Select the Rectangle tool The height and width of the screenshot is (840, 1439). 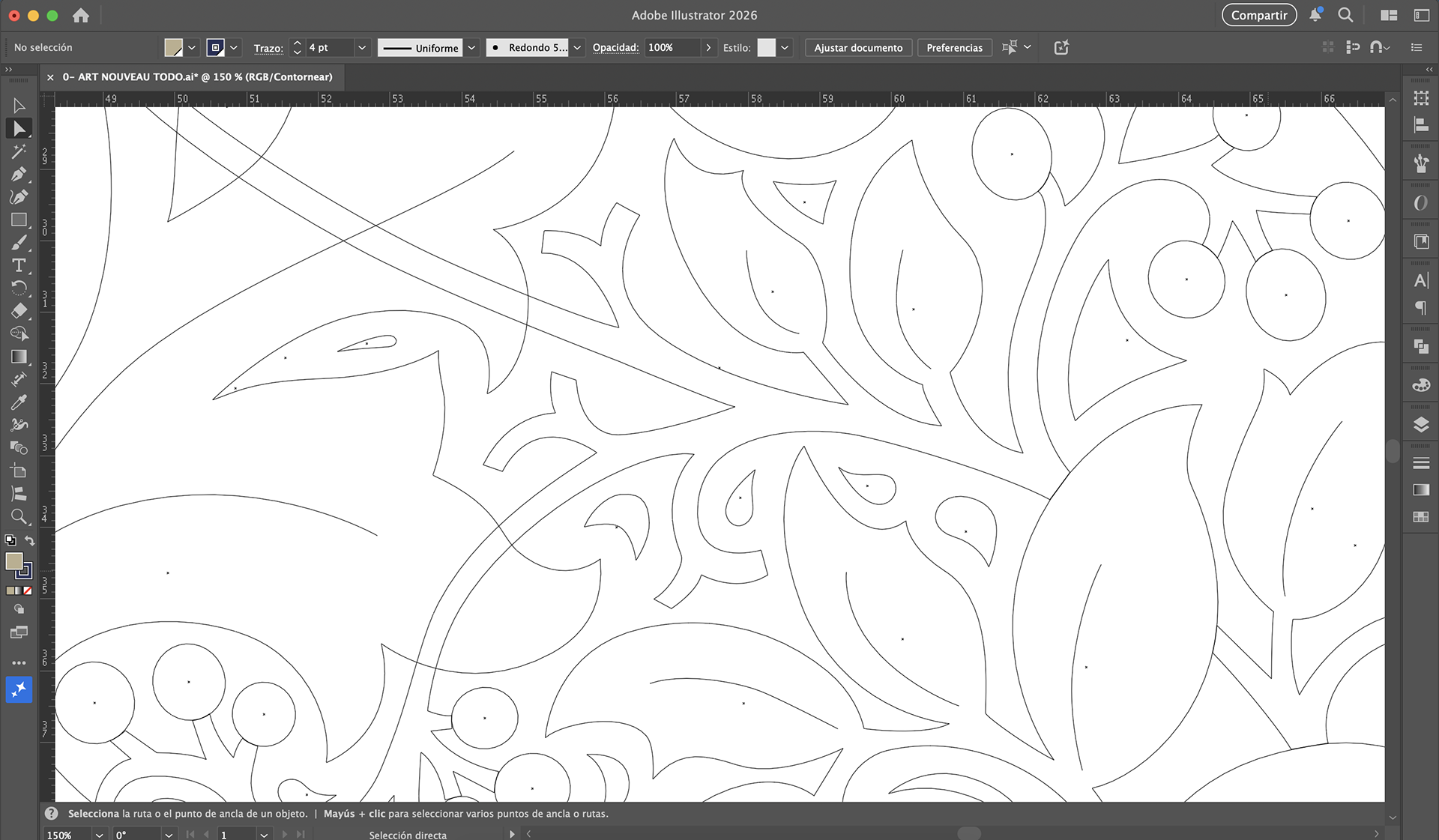click(19, 220)
